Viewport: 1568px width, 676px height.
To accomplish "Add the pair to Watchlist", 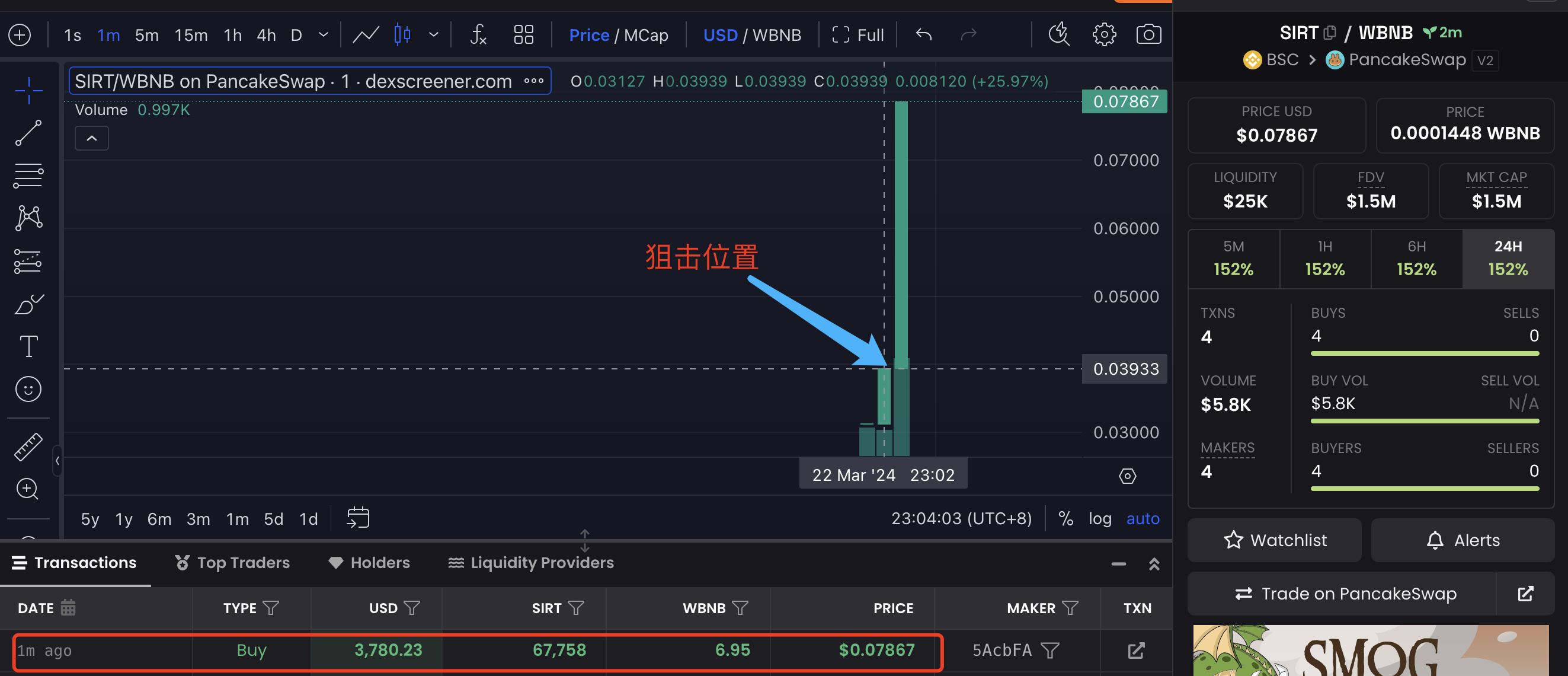I will [x=1275, y=540].
